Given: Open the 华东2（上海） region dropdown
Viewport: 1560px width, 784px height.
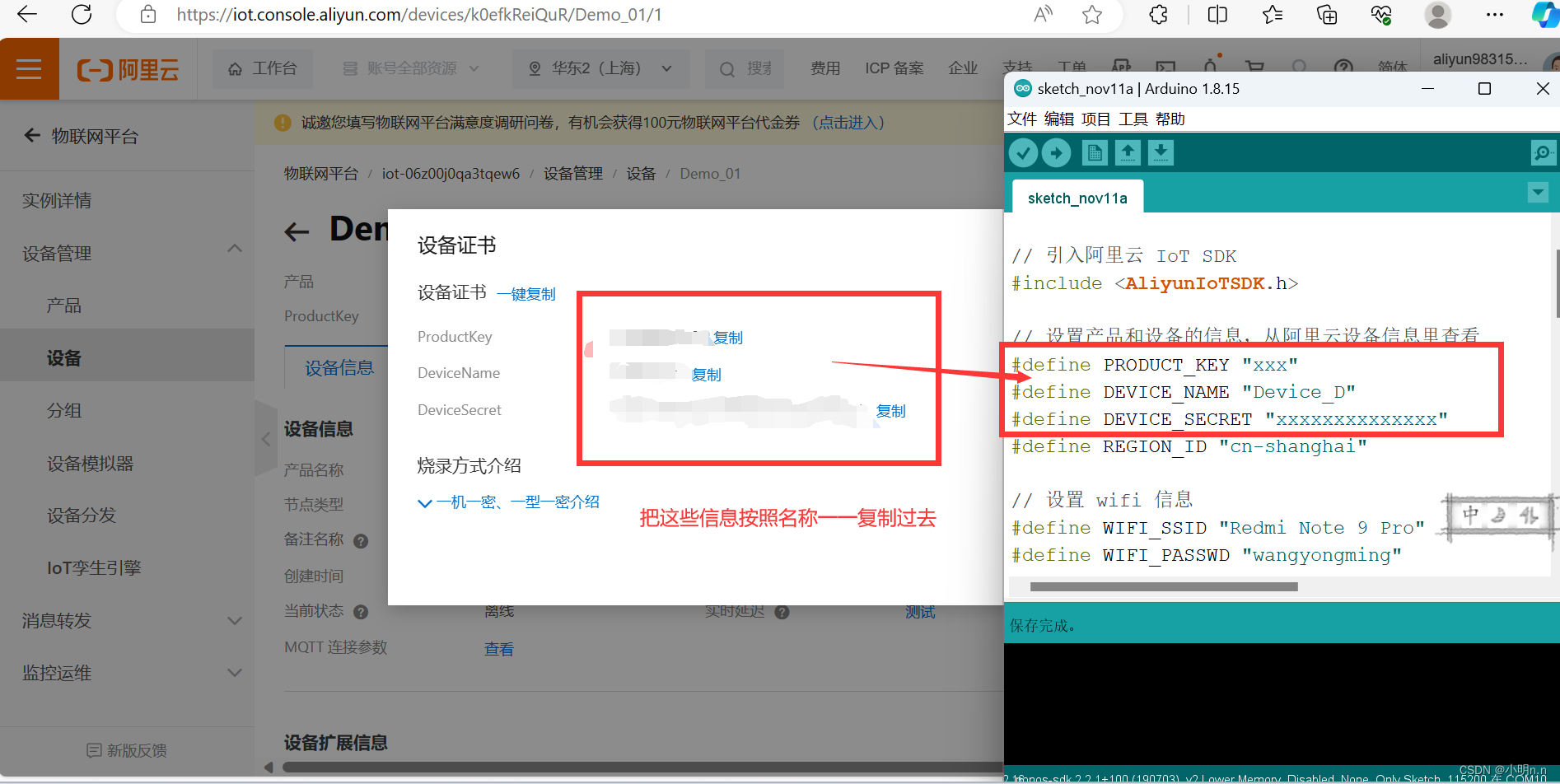Looking at the screenshot, I should pos(601,69).
